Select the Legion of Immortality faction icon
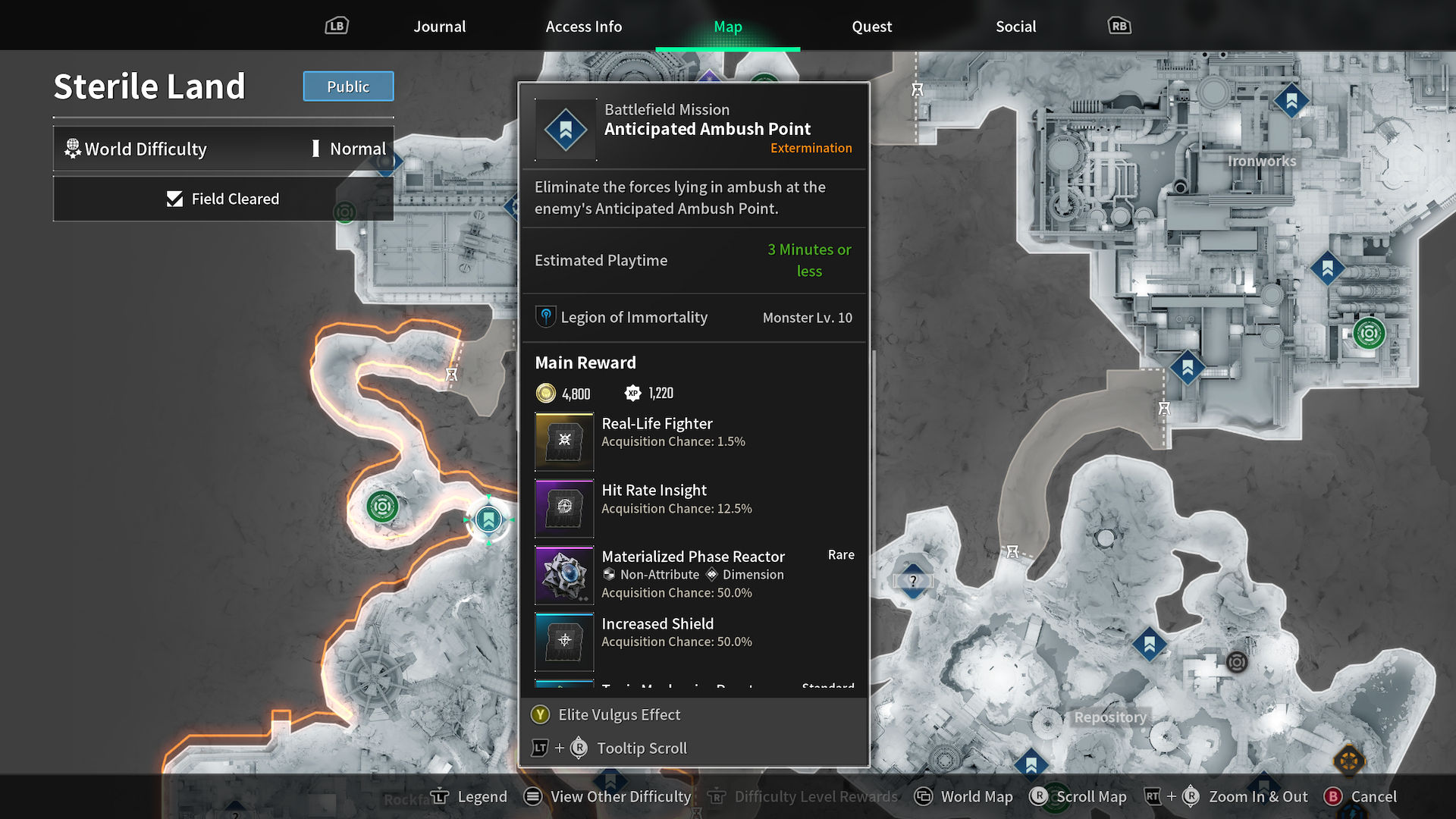Viewport: 1456px width, 819px height. [545, 317]
